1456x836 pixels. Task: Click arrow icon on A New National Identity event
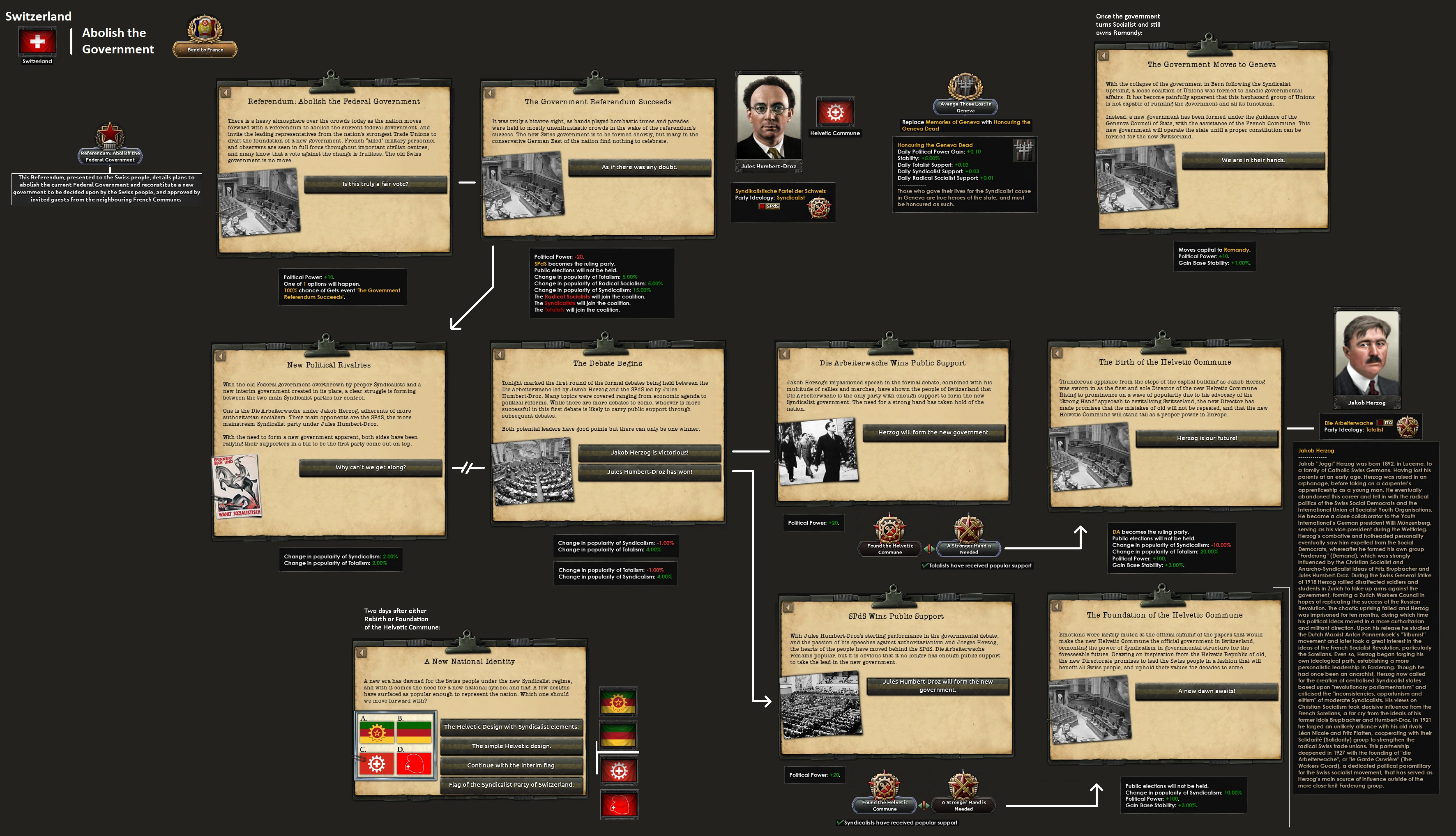pos(361,653)
